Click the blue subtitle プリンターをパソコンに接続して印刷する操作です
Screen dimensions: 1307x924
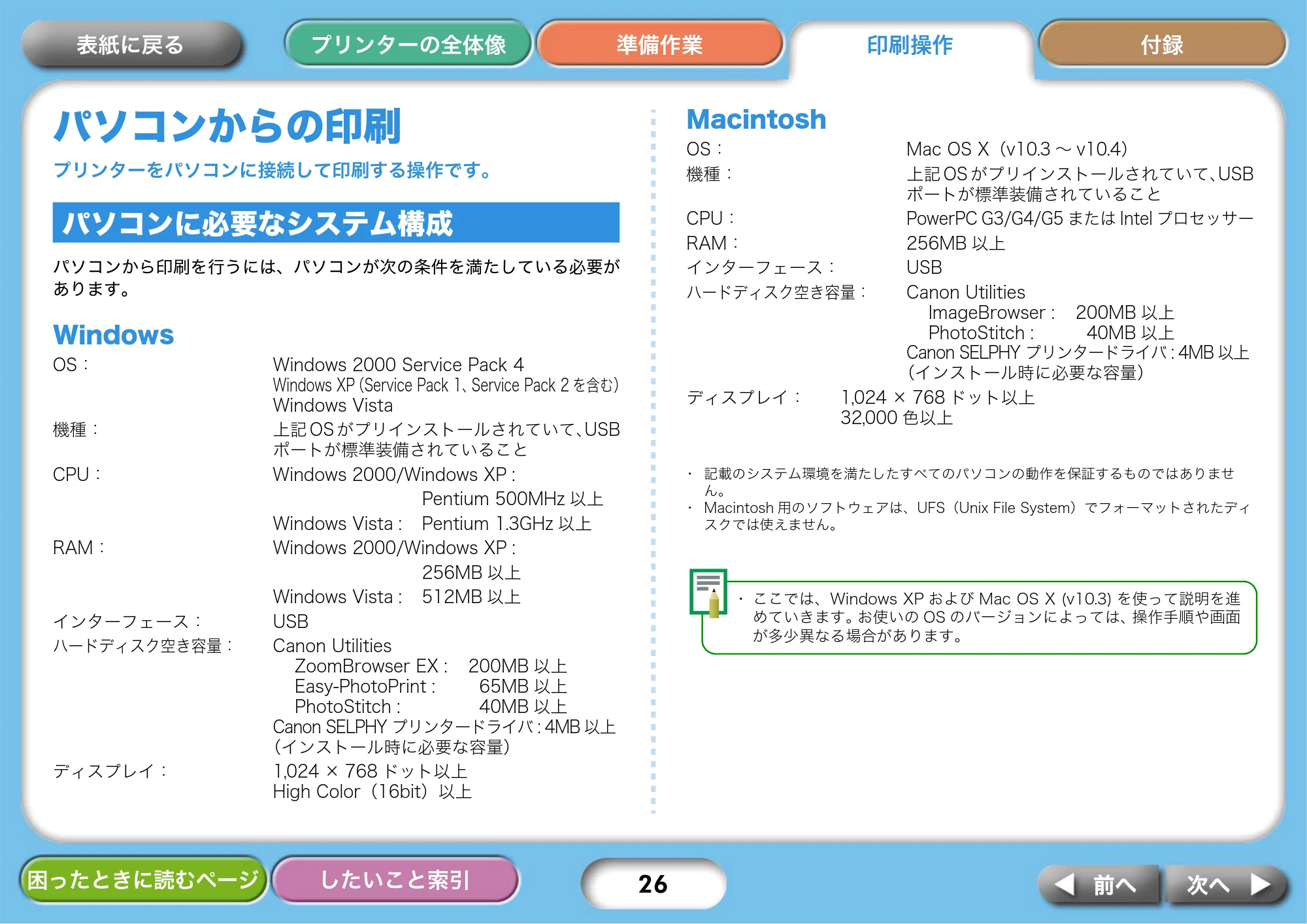[x=272, y=170]
